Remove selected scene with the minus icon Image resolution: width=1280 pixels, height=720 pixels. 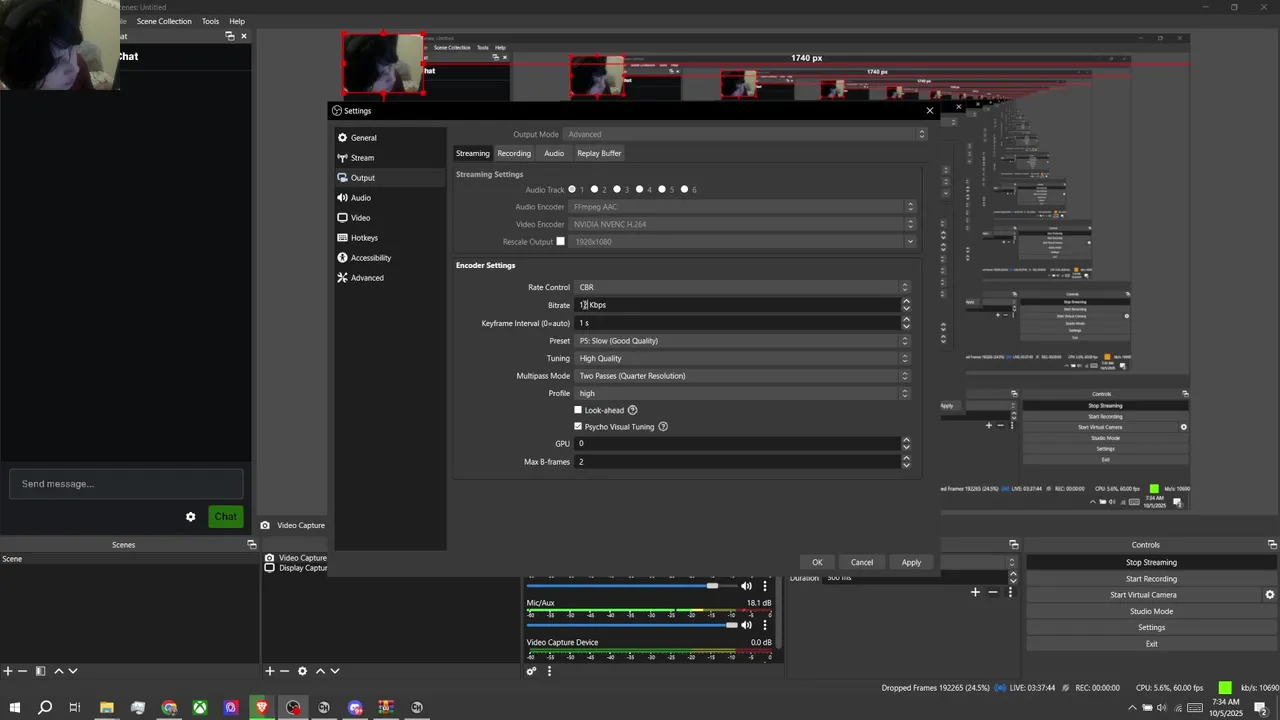(23, 671)
